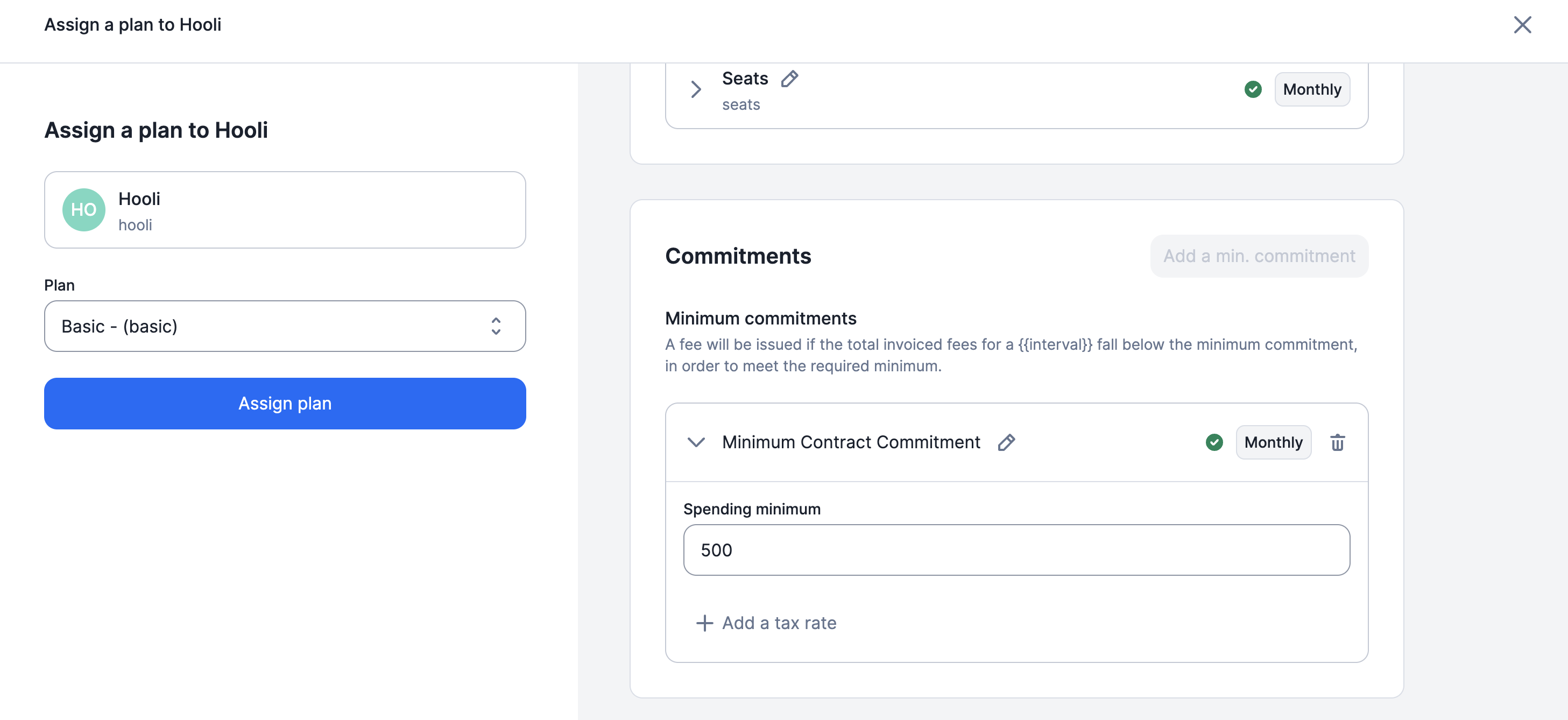Close the Assign a plan dialog
The height and width of the screenshot is (720, 1568).
pyautogui.click(x=1522, y=25)
